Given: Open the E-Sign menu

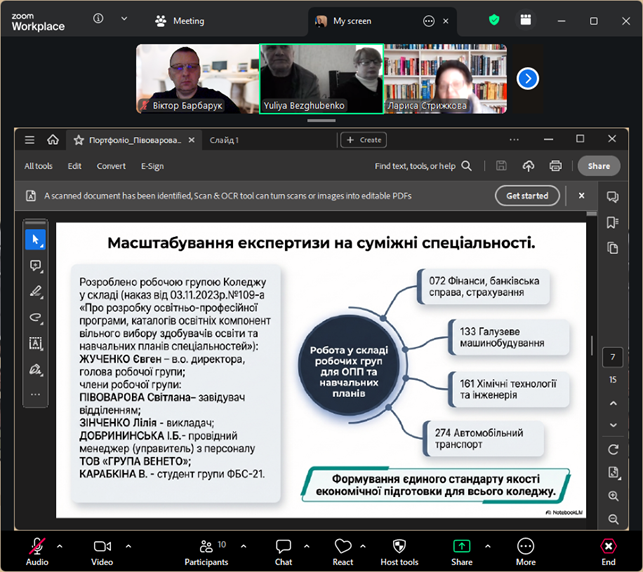Looking at the screenshot, I should [152, 166].
